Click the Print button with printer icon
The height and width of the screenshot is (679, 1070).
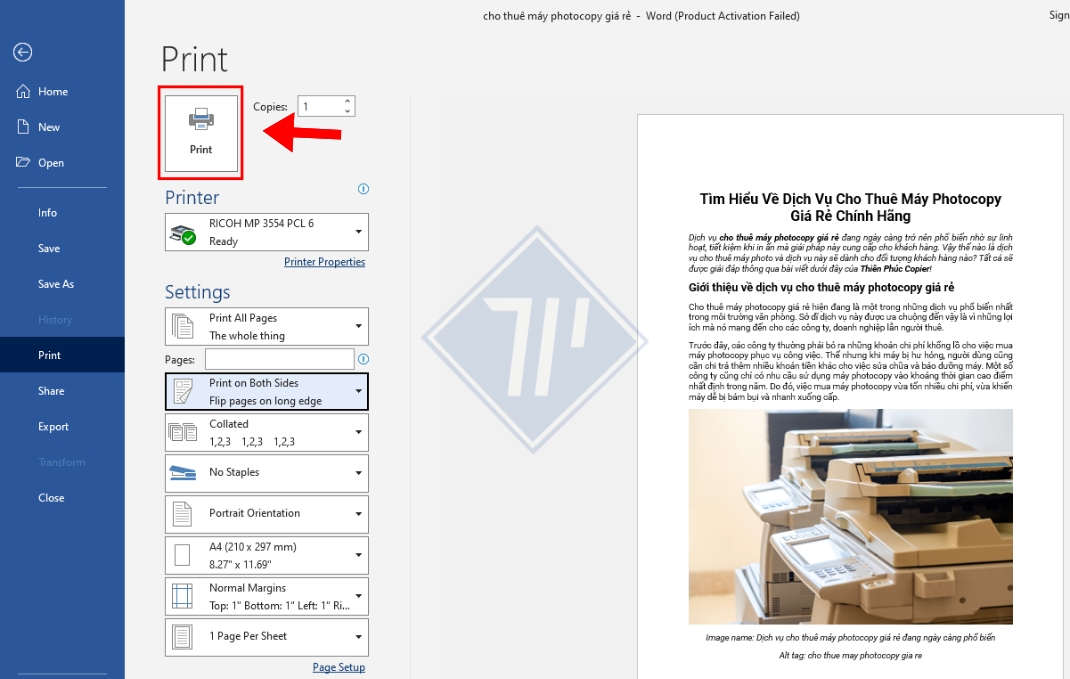[201, 133]
